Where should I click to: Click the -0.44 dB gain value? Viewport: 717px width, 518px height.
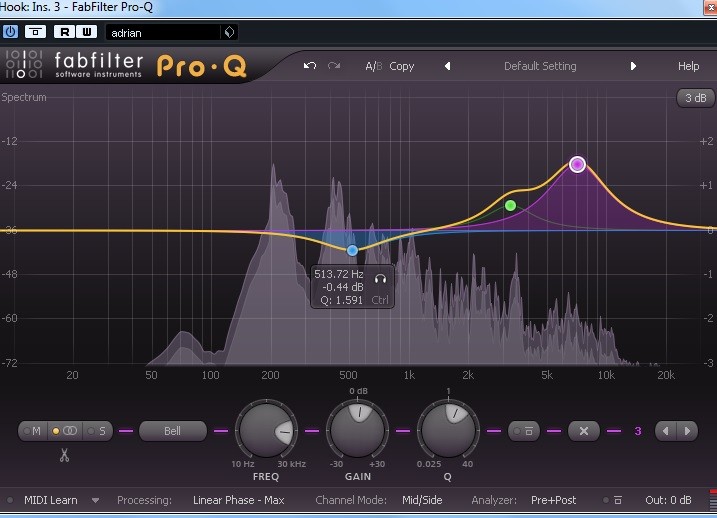coord(342,287)
